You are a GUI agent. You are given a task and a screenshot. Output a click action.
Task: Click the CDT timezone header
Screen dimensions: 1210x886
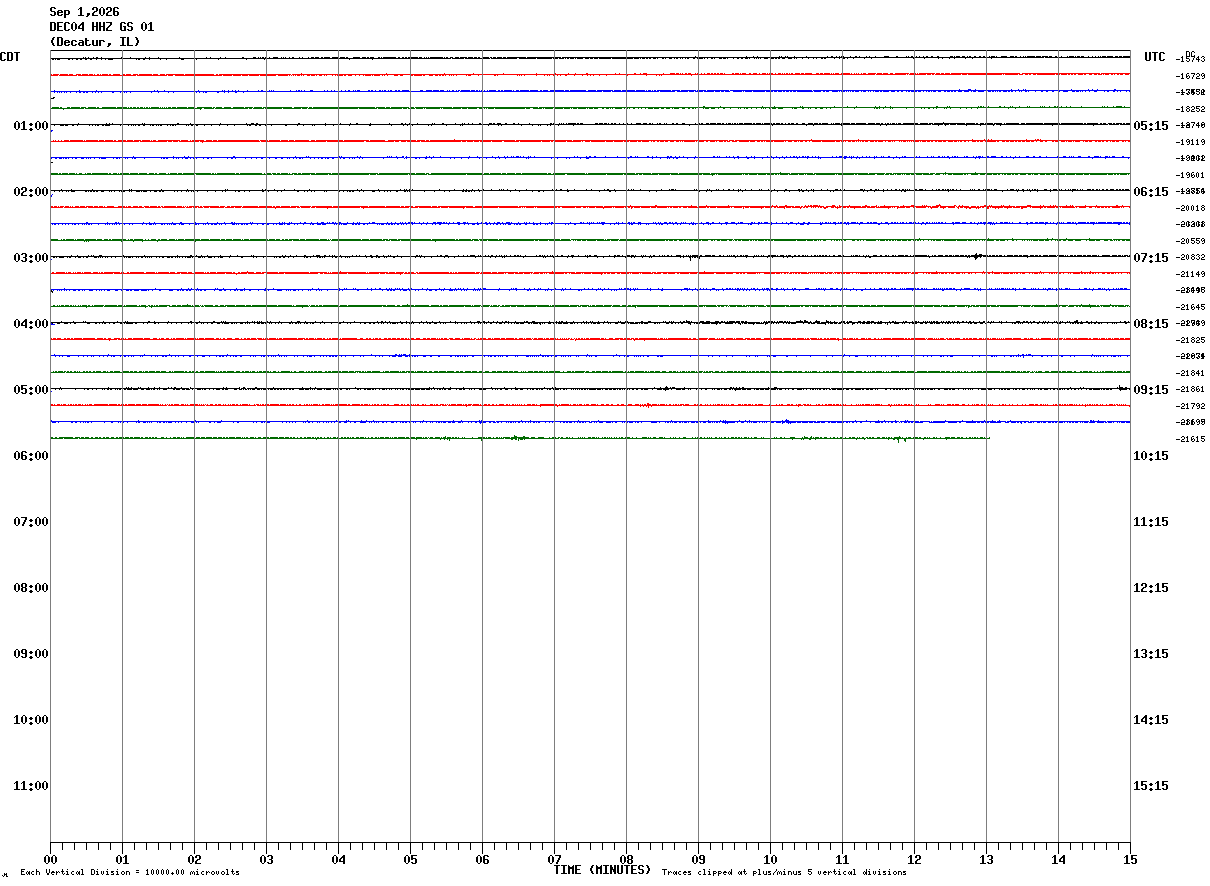(x=10, y=57)
